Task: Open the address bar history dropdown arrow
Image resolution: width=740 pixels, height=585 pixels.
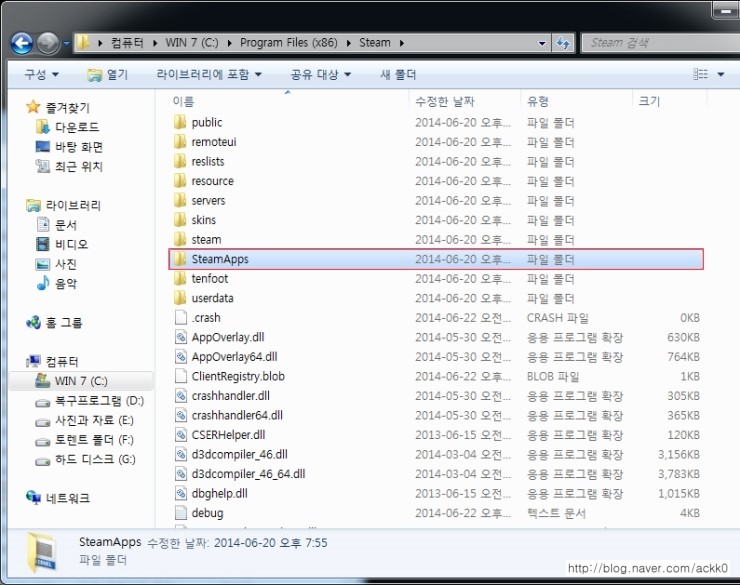Action: click(542, 43)
